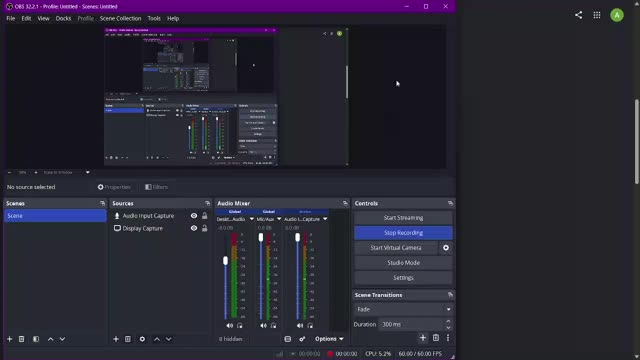Add a new scene with plus icon
Screen dimensions: 640x360
pos(9,339)
